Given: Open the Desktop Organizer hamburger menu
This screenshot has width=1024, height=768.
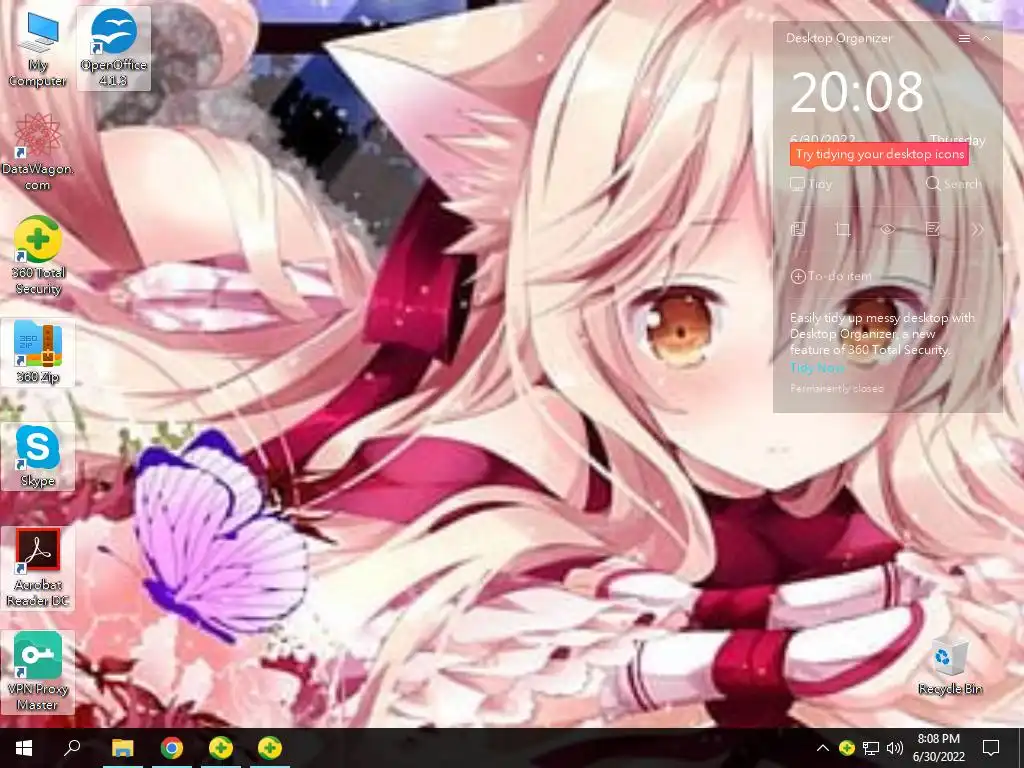Looking at the screenshot, I should point(964,39).
